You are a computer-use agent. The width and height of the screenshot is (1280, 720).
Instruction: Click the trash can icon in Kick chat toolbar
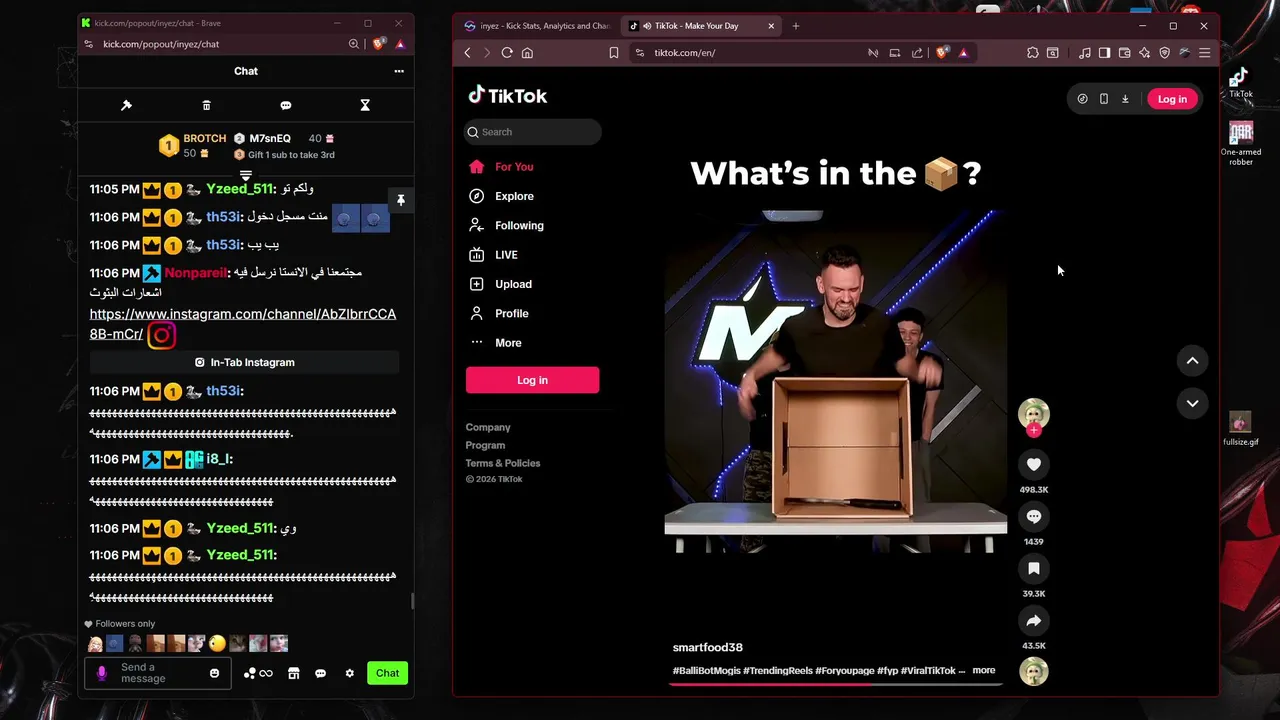click(x=206, y=105)
